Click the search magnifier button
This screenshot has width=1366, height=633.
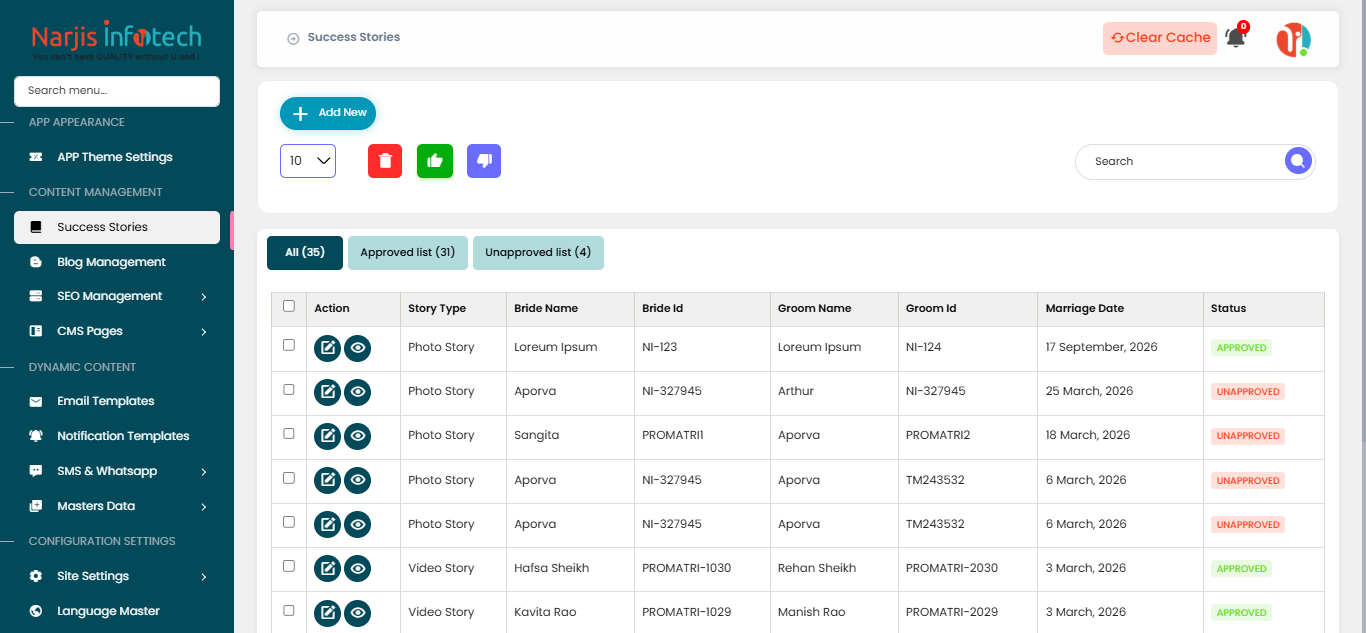point(1298,161)
